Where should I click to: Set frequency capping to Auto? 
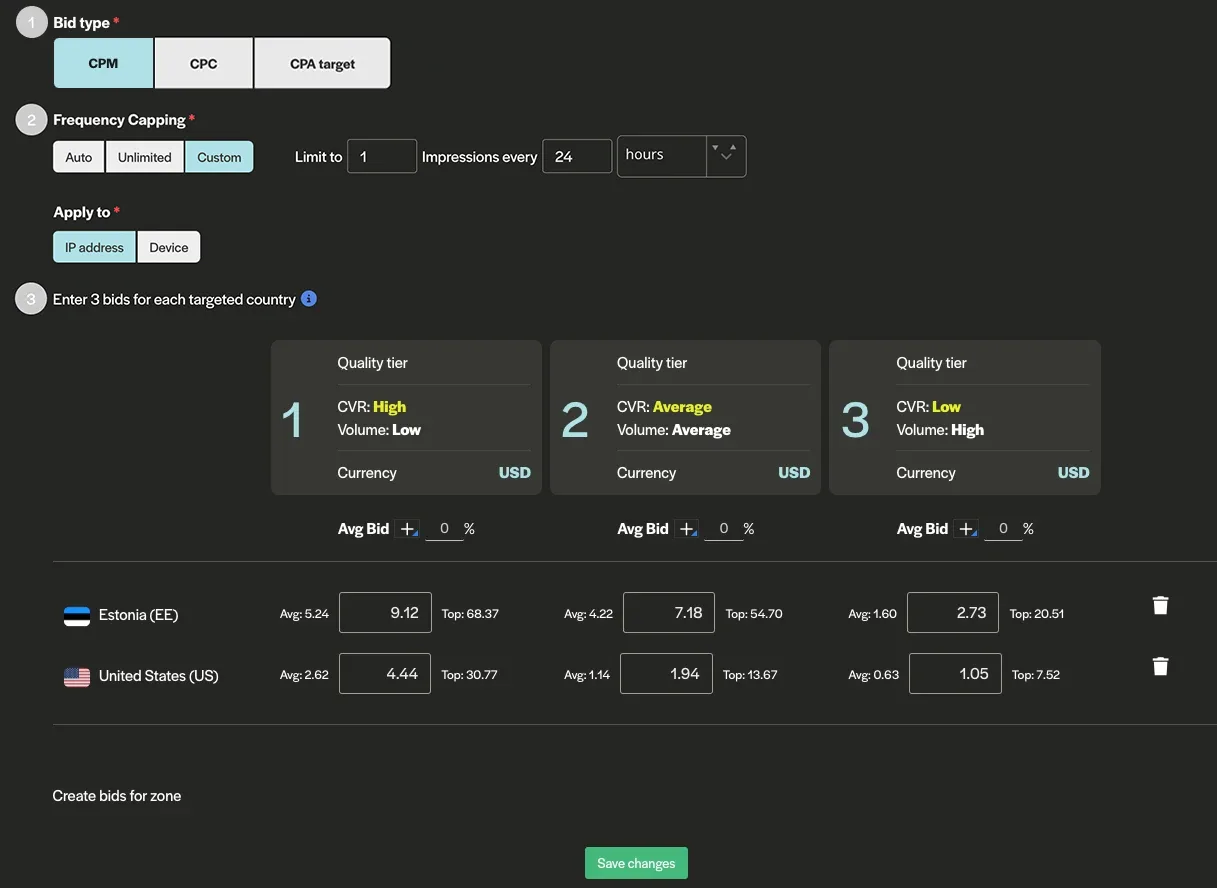[x=79, y=157]
